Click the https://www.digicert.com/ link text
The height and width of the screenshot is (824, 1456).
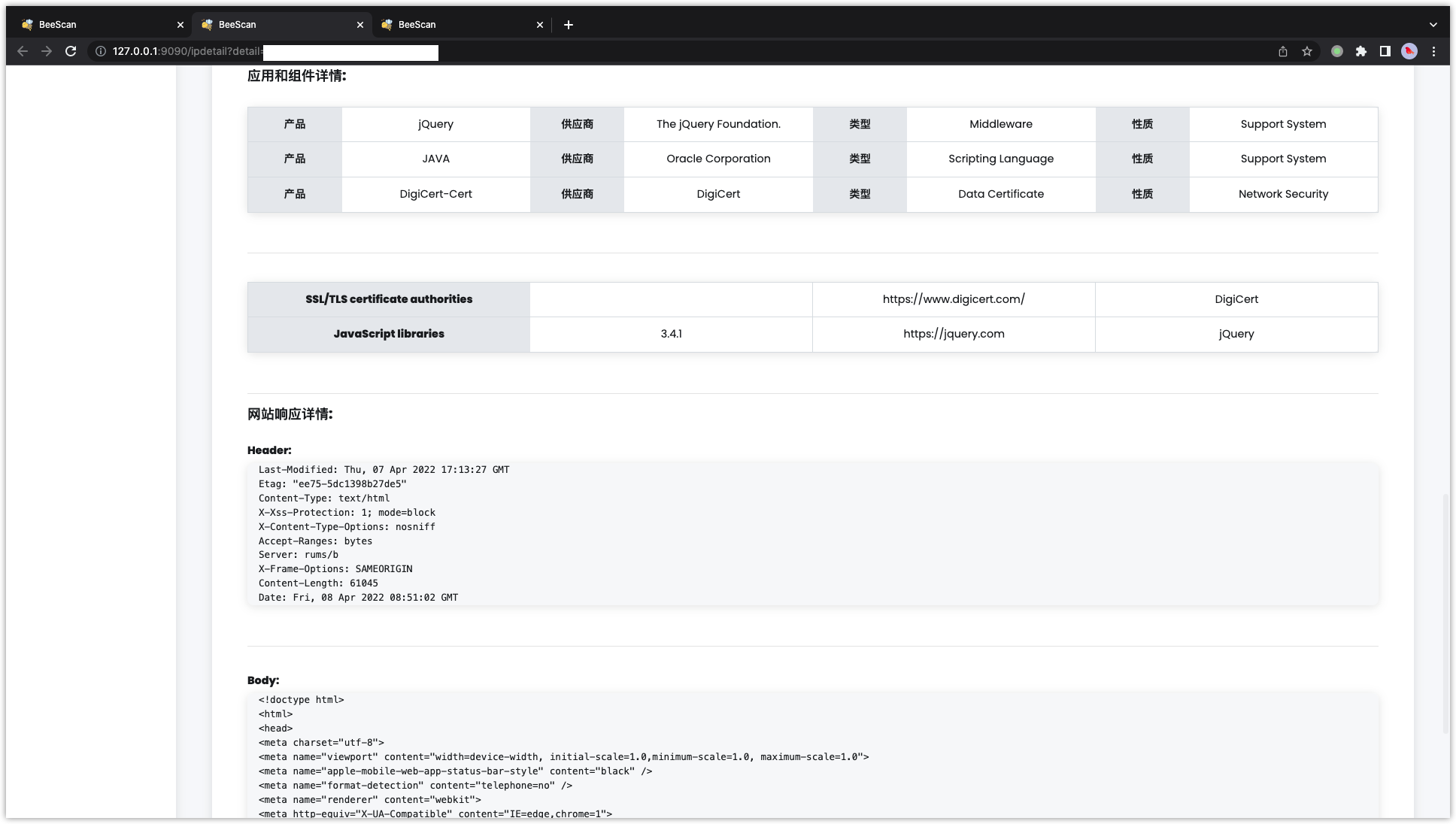click(x=954, y=299)
